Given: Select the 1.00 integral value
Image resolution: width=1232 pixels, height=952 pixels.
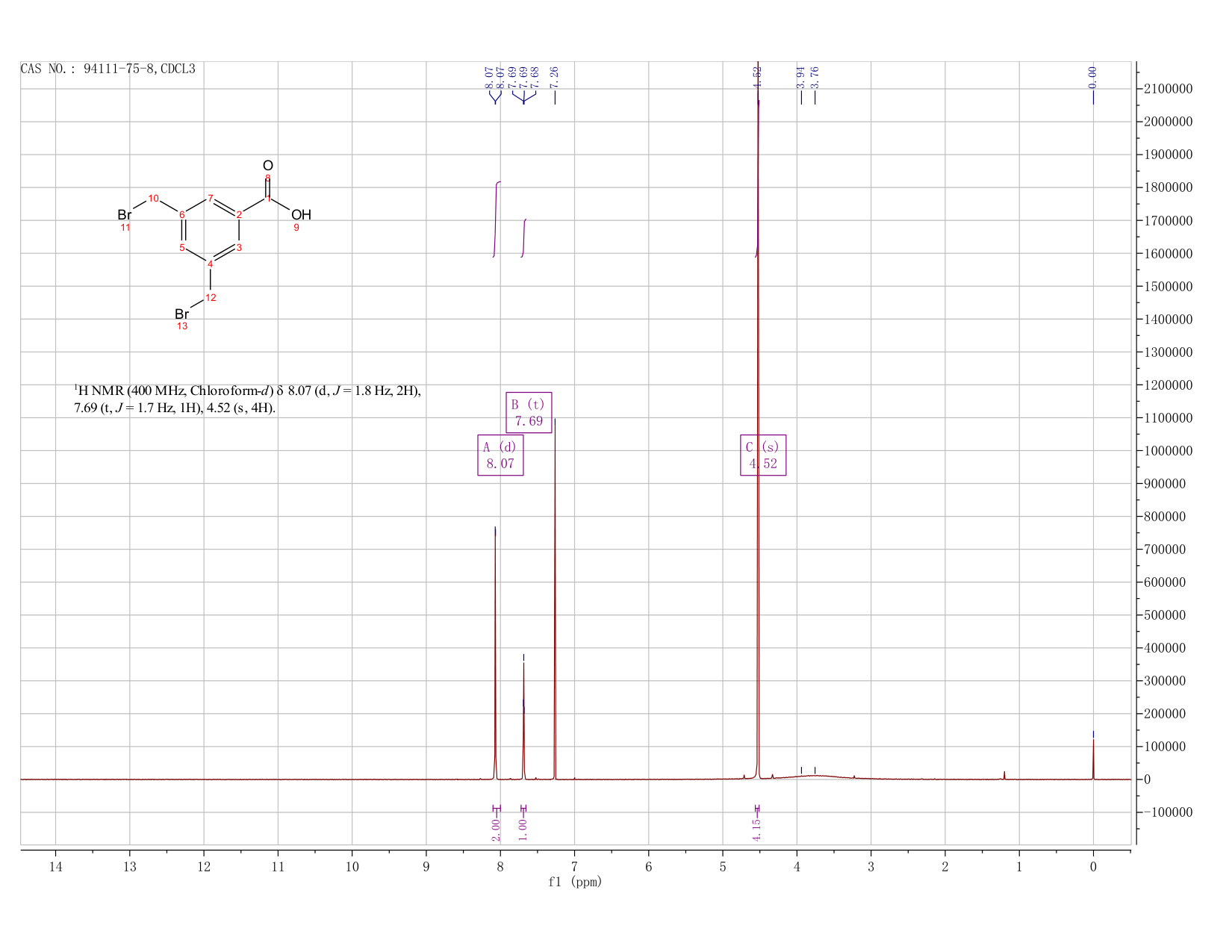Looking at the screenshot, I should point(523,830).
